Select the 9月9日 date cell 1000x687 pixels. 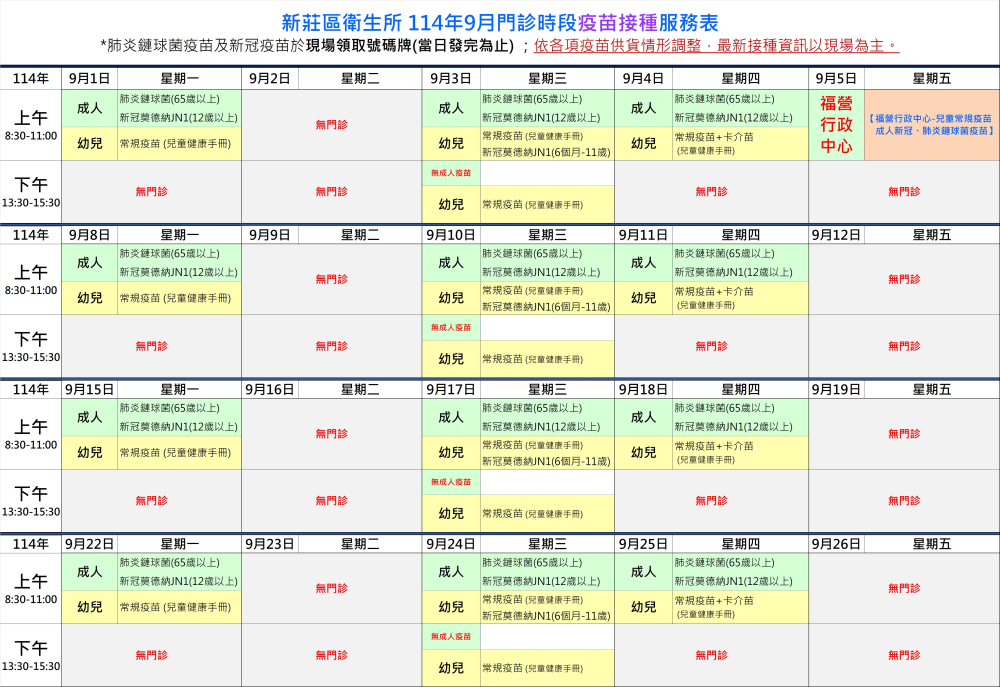pyautogui.click(x=270, y=235)
